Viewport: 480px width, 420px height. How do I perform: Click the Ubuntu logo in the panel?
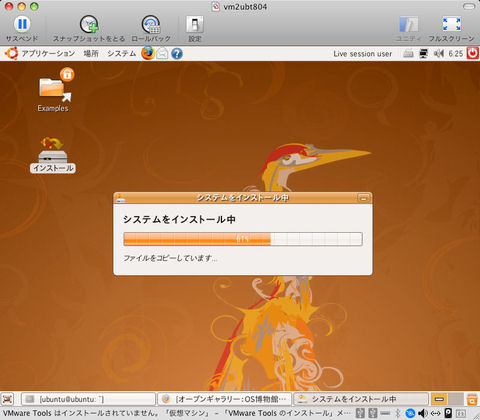click(11, 53)
